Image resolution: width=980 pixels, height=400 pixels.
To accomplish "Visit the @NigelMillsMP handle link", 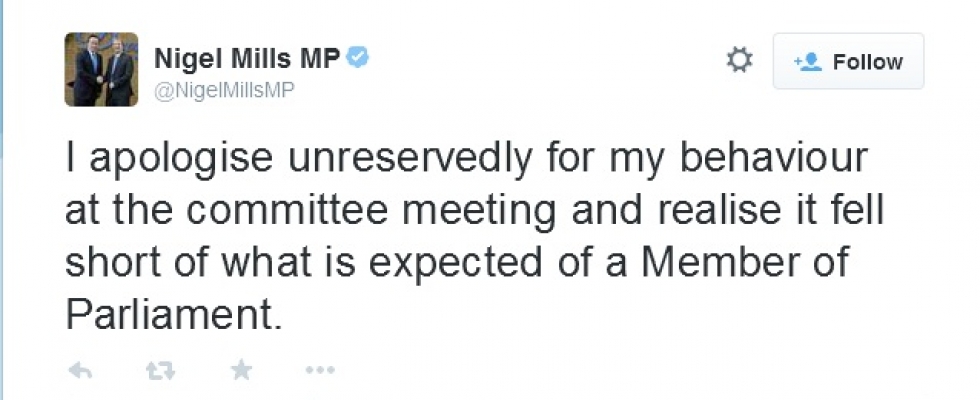I will coord(224,90).
